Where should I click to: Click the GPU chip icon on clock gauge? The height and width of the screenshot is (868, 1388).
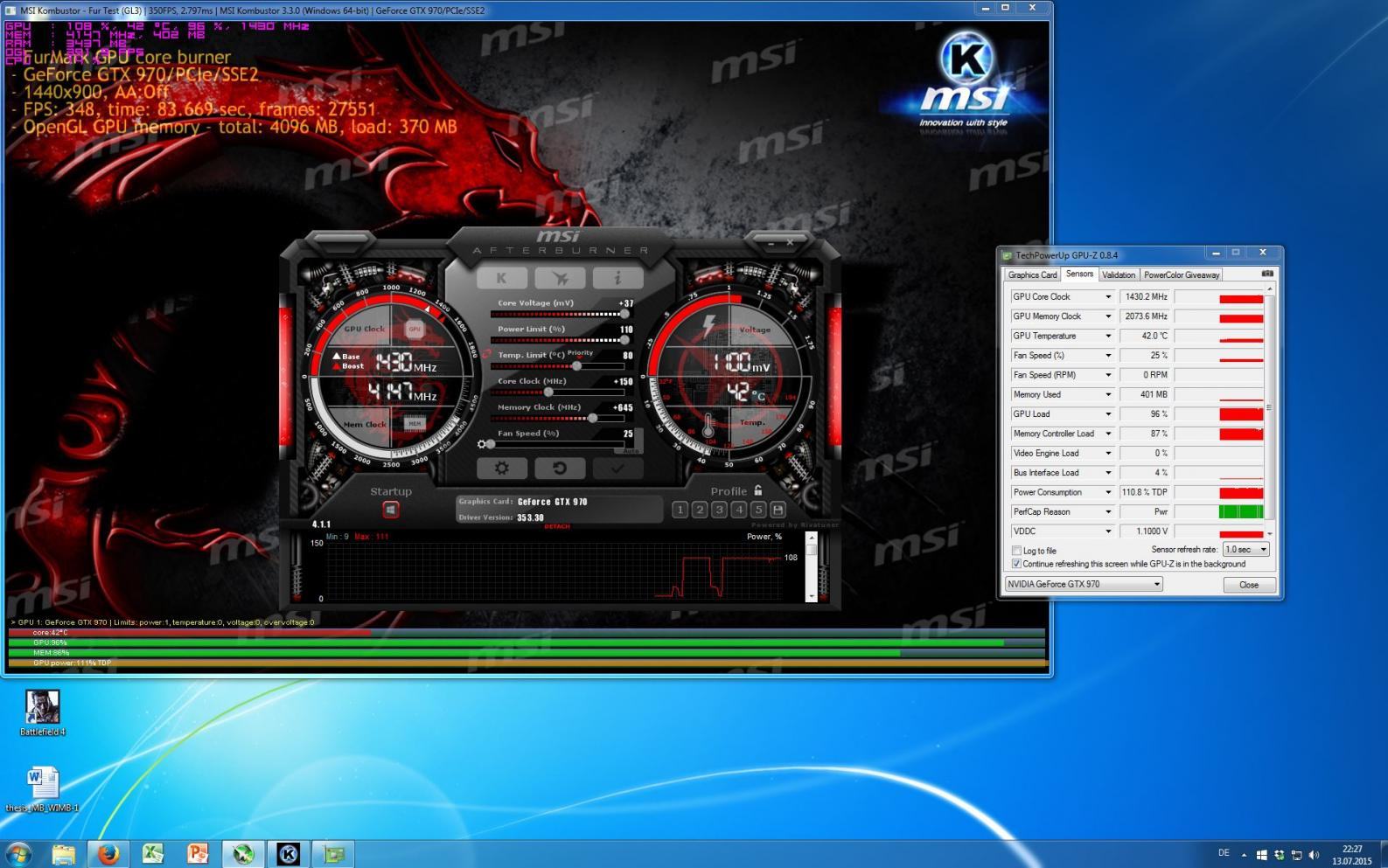[x=415, y=329]
